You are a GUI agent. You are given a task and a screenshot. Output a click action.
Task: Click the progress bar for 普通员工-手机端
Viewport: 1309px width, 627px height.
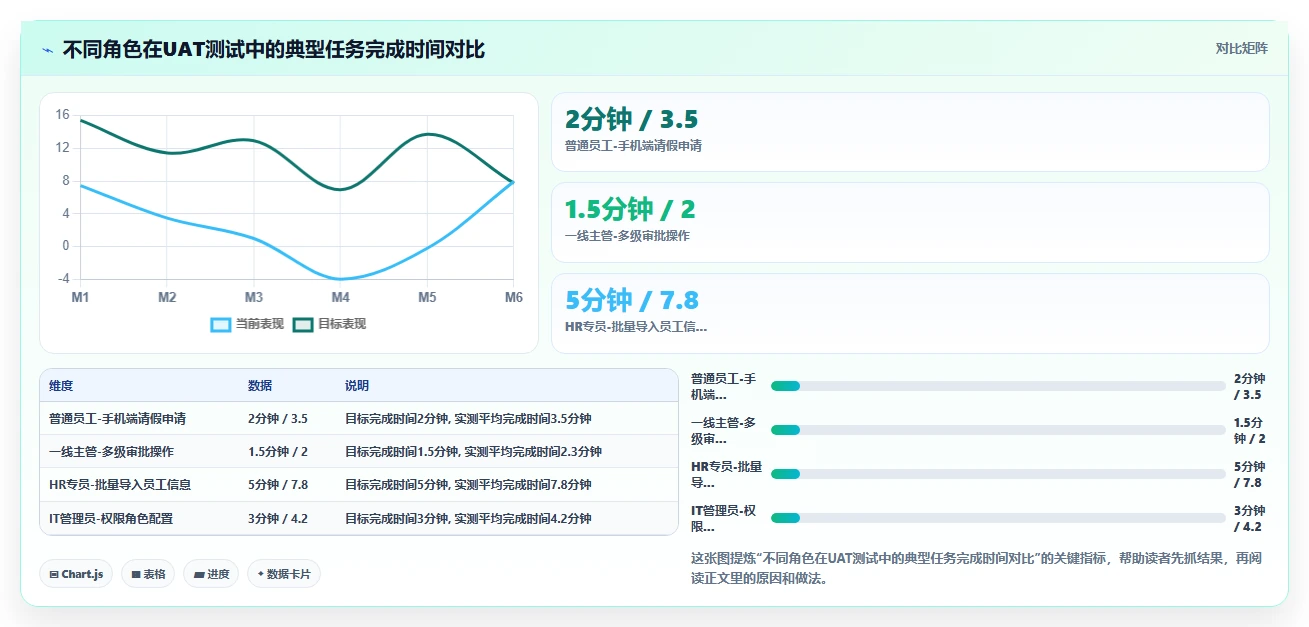point(998,386)
